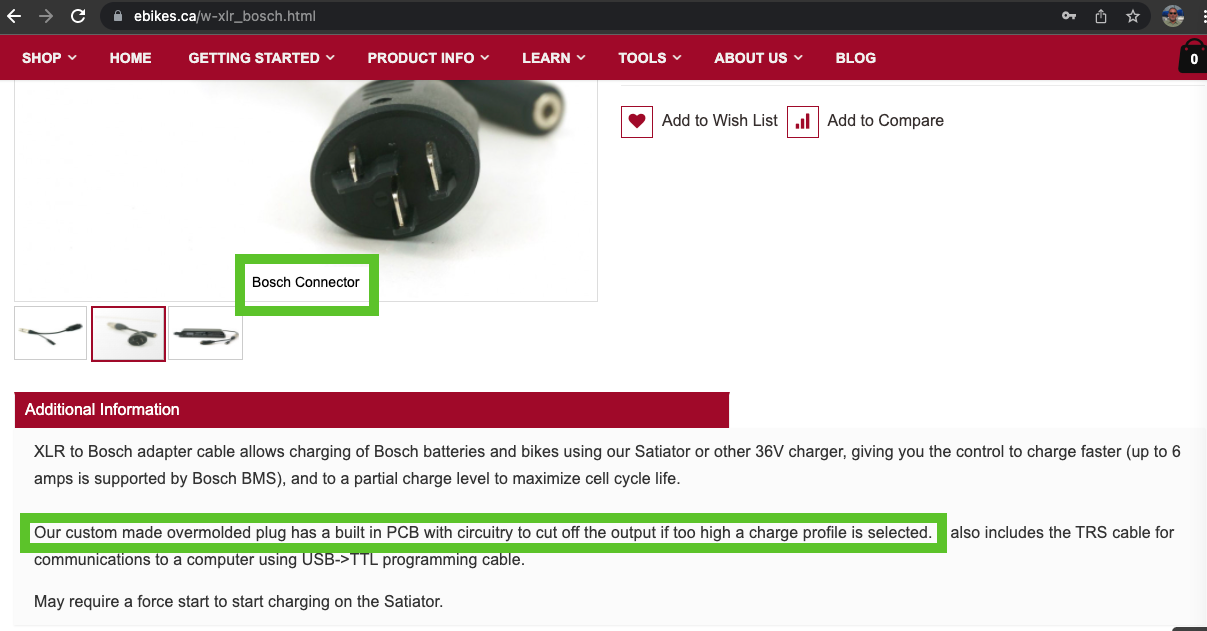Click the key password icon in address bar

click(x=1069, y=16)
